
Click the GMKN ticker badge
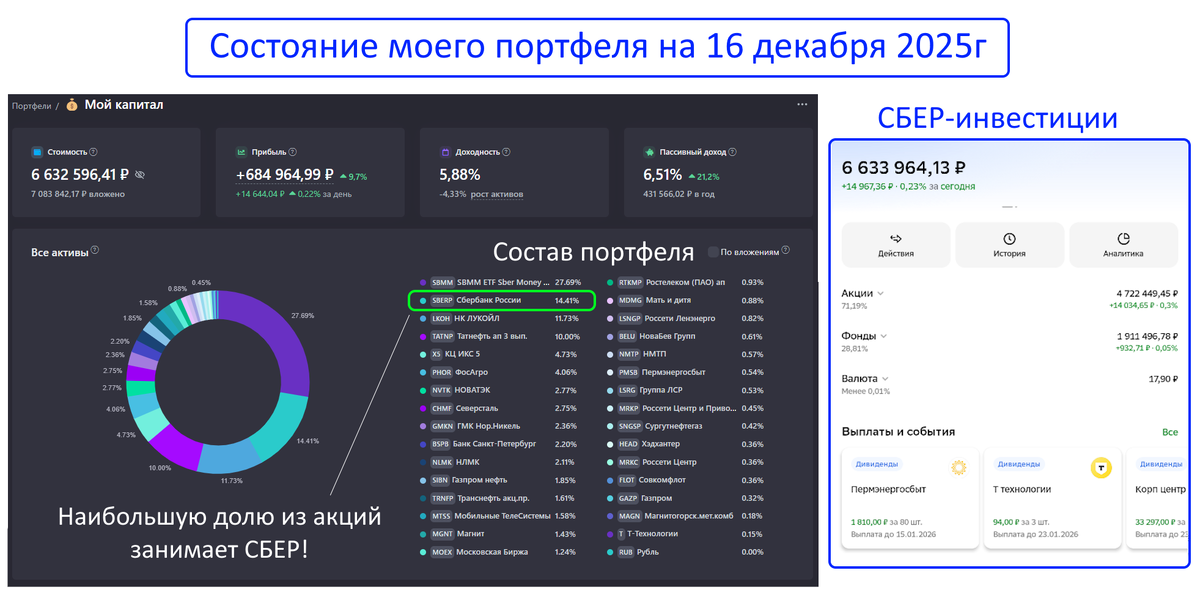pyautogui.click(x=442, y=425)
